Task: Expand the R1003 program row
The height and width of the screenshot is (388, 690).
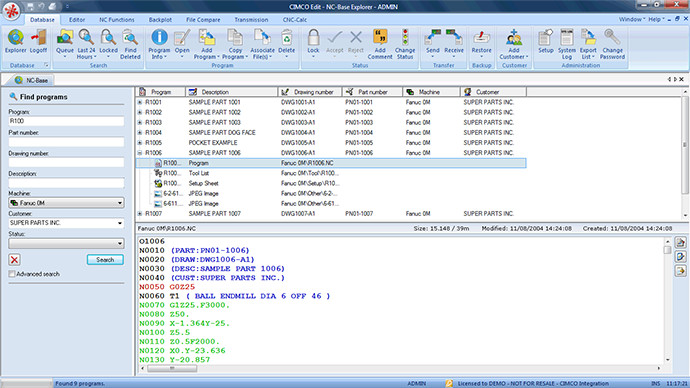Action: click(x=140, y=122)
